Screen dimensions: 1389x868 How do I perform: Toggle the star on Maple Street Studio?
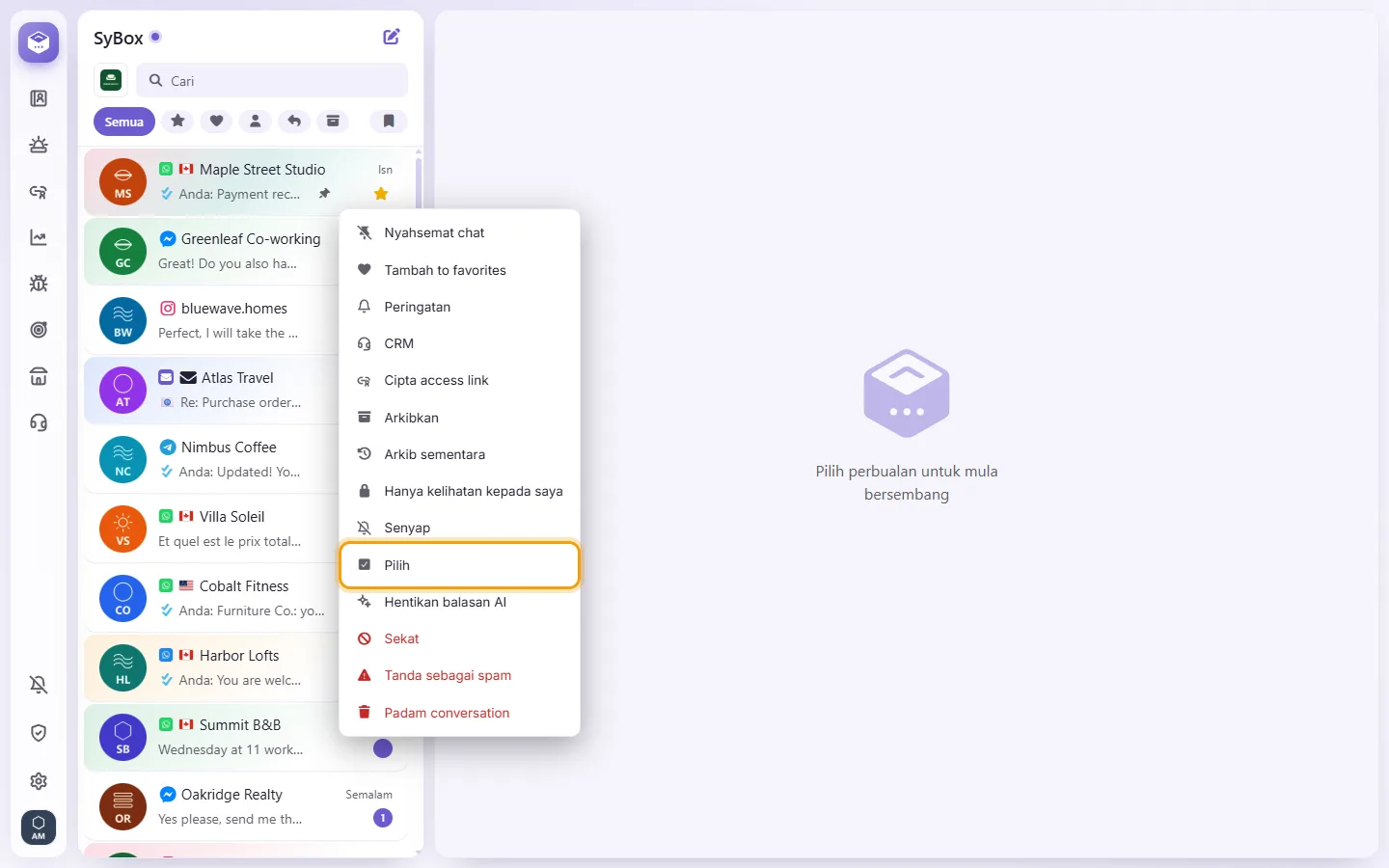(x=381, y=194)
